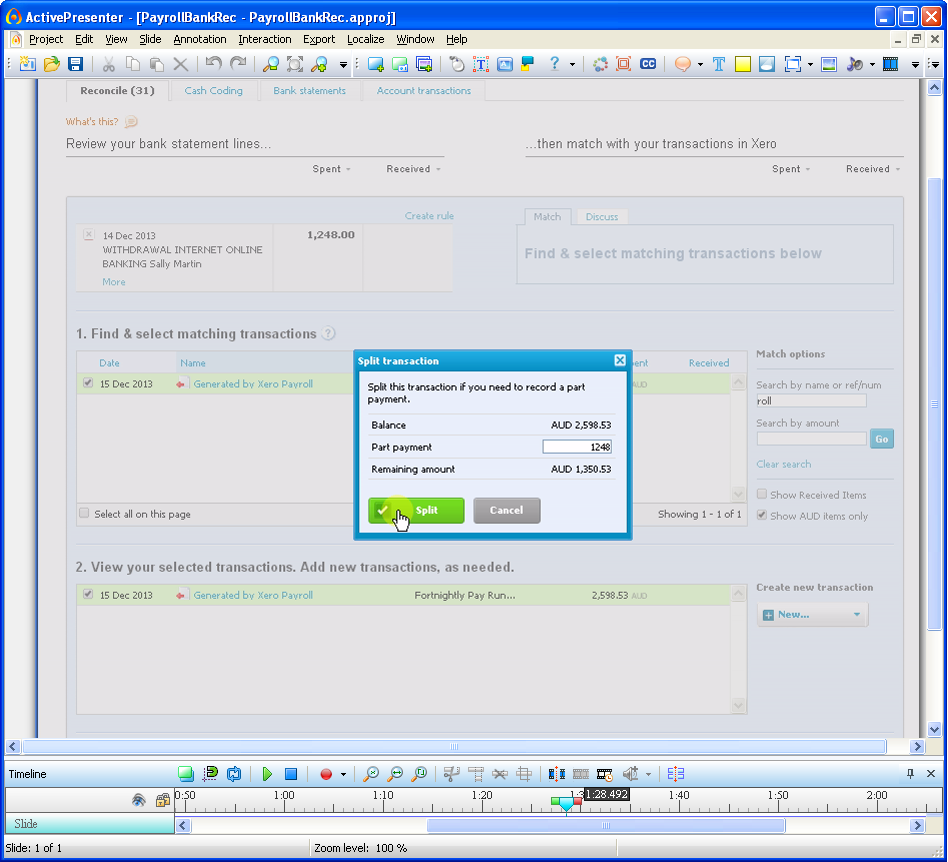
Task: Switch to the Cash Coding tab
Action: (x=213, y=91)
